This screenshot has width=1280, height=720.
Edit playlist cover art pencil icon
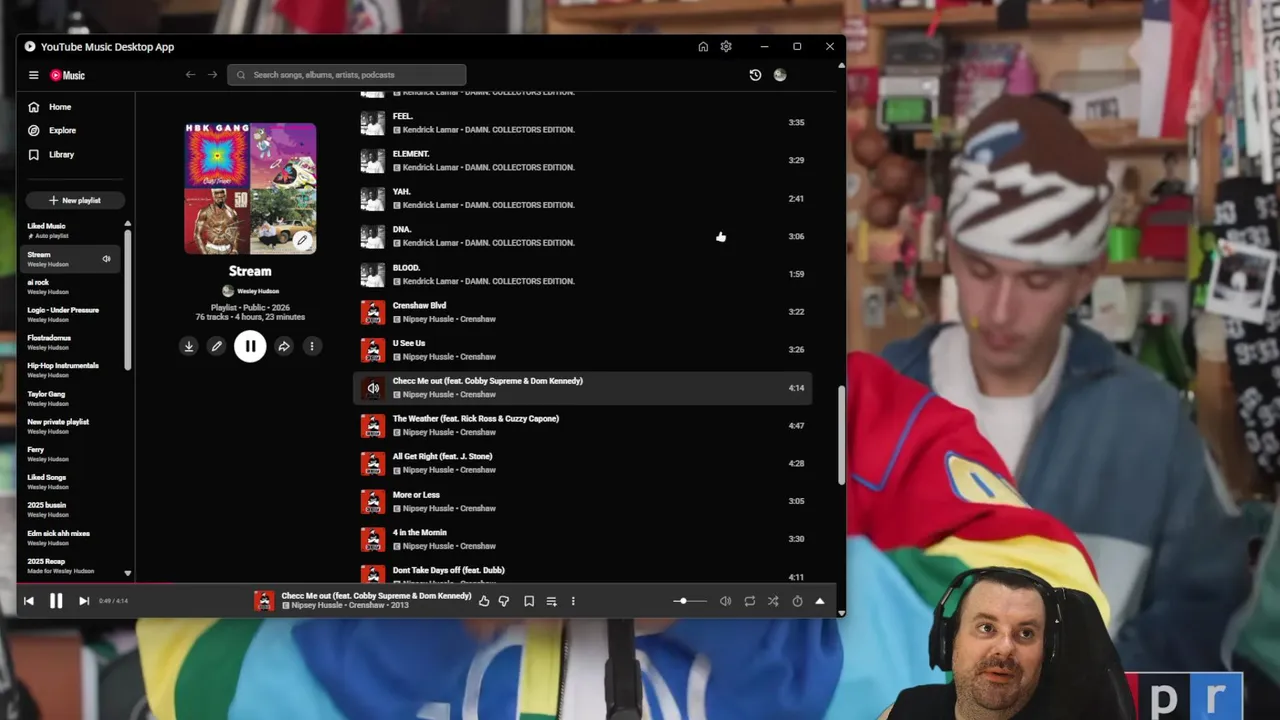point(302,240)
